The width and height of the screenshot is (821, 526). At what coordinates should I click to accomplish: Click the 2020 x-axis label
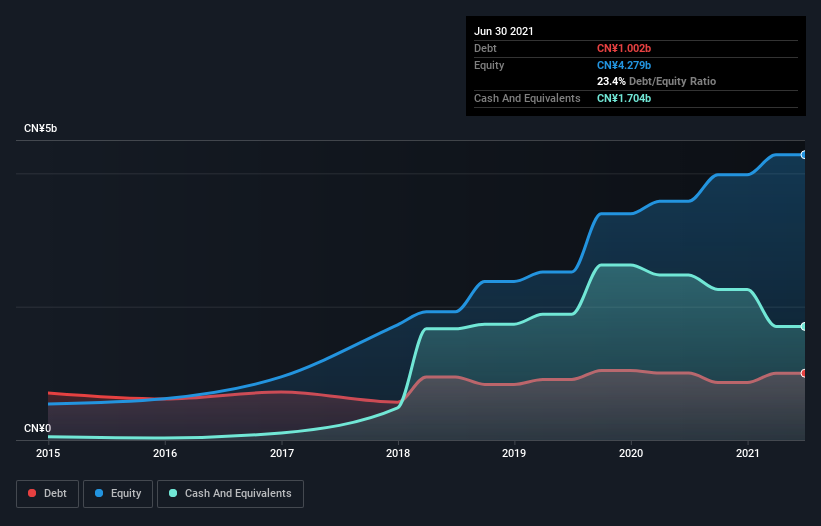pos(631,453)
